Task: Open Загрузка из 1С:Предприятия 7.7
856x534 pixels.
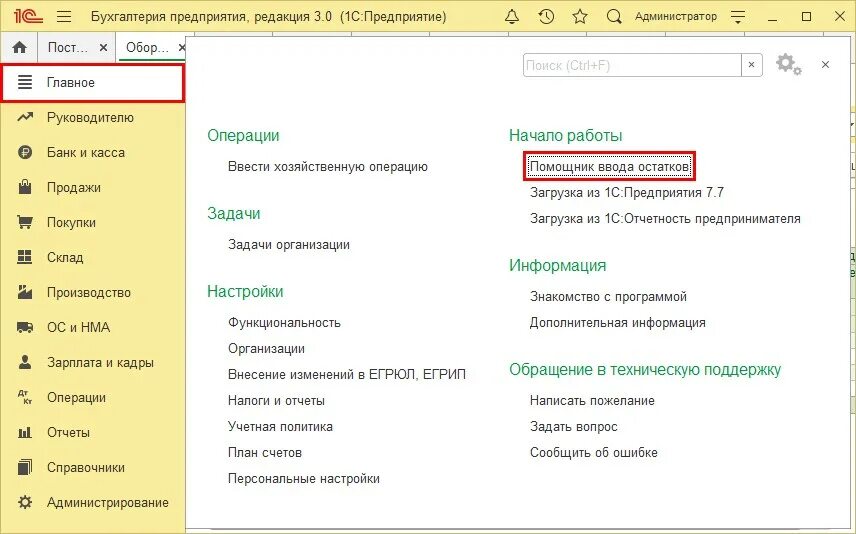Action: click(627, 193)
